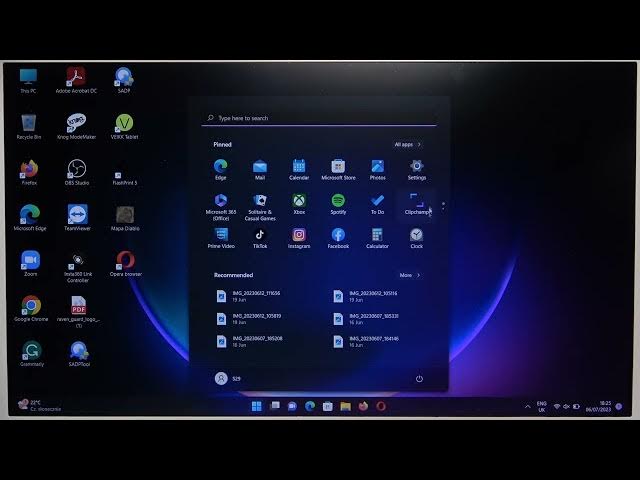Launch Microsoft 365 (Office)
The height and width of the screenshot is (480, 640).
[220, 207]
